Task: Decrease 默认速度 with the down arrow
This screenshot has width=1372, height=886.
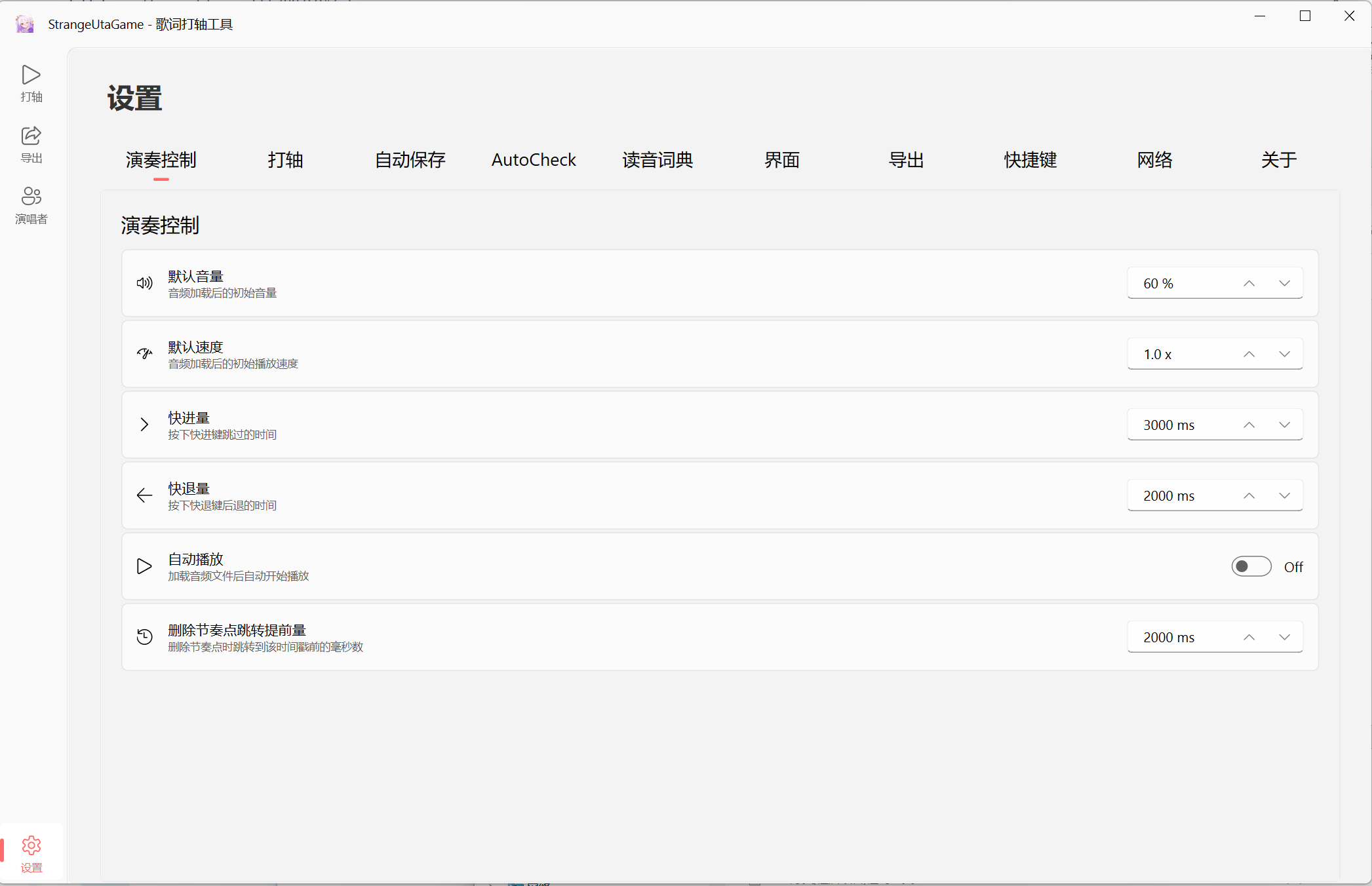Action: (x=1285, y=354)
